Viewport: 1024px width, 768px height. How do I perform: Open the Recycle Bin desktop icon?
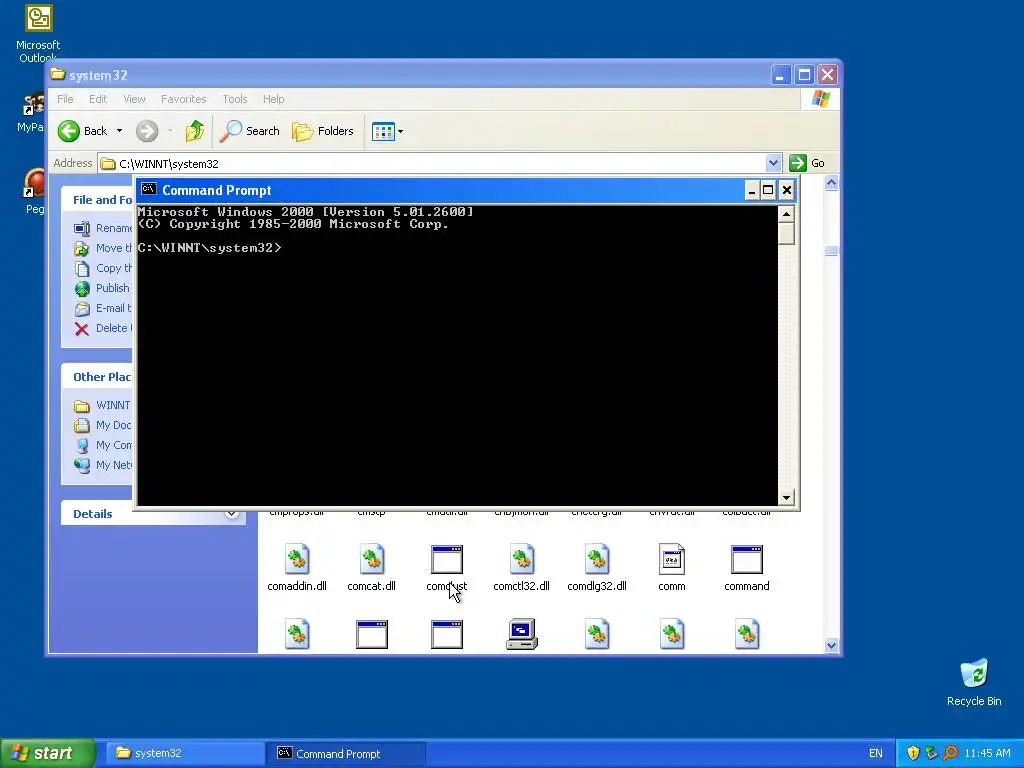[x=974, y=682]
